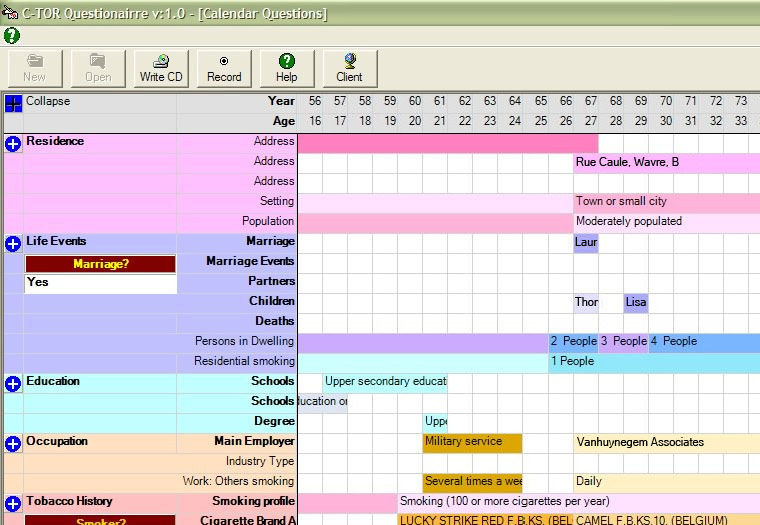Click the Daily work smoking bar
760x525 pixels.
point(666,483)
